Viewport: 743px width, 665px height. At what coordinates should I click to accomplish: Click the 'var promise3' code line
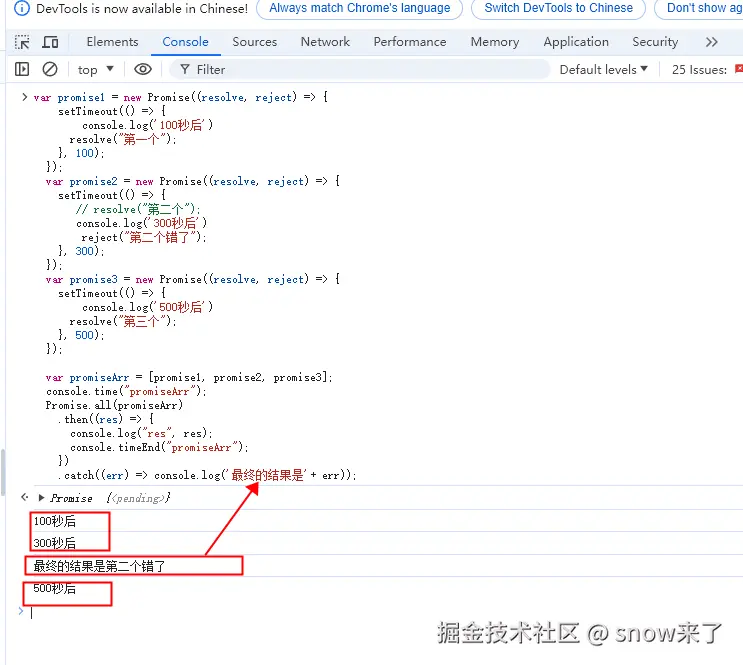tap(192, 279)
